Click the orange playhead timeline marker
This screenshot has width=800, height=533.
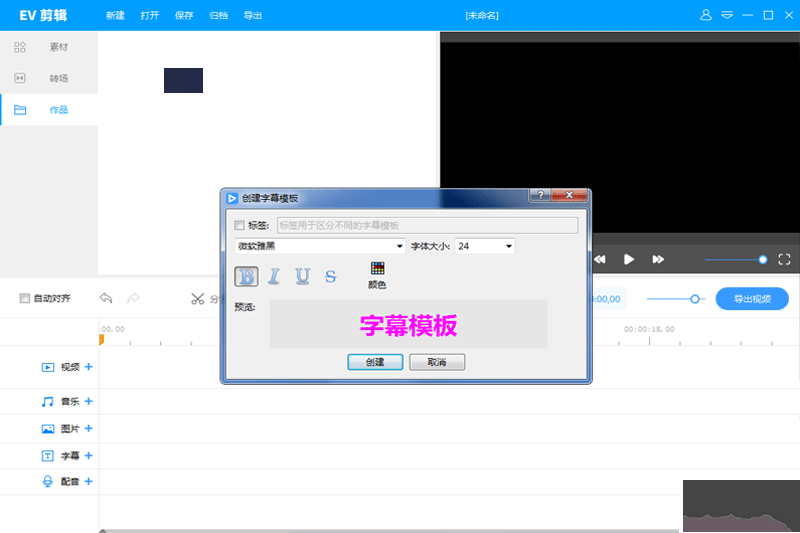102,339
